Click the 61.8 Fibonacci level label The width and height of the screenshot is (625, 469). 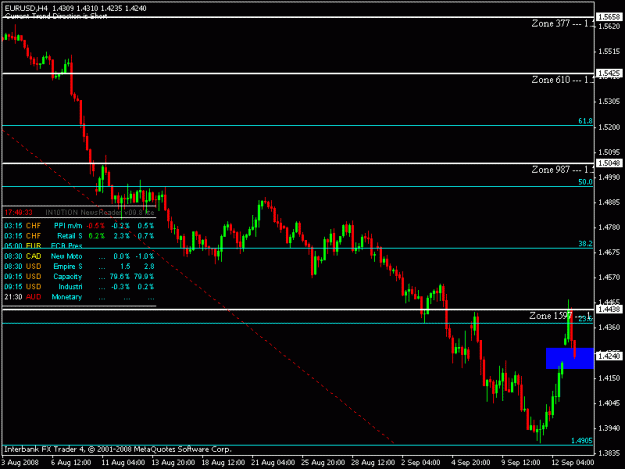585,121
